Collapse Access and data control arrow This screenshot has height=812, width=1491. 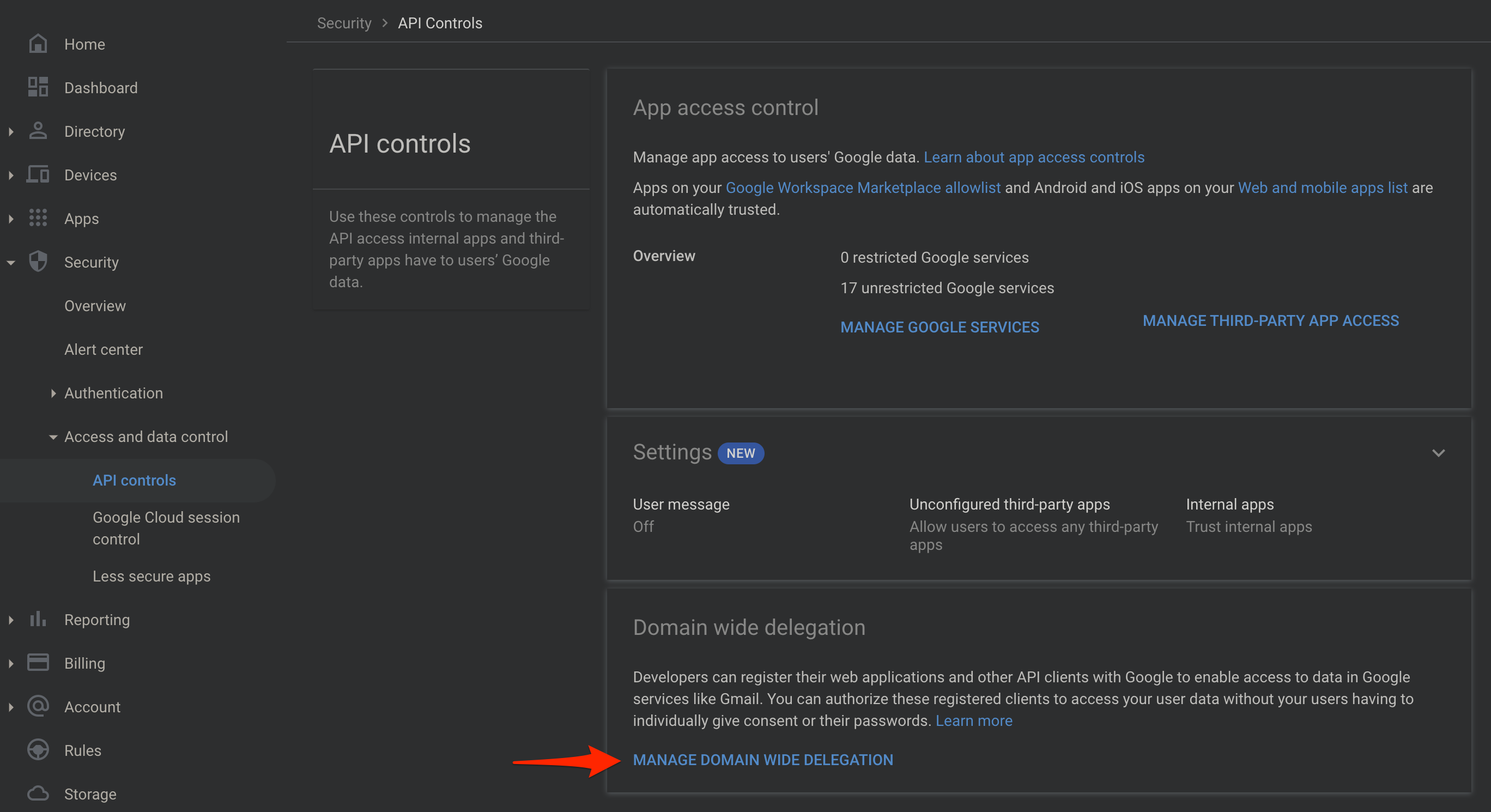coord(53,438)
